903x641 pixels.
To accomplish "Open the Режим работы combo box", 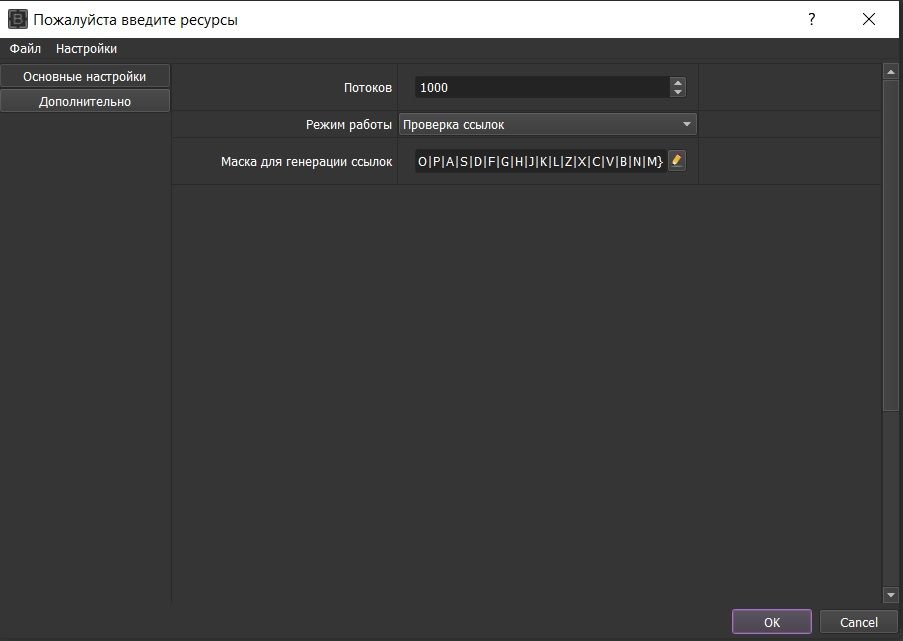I will point(547,124).
